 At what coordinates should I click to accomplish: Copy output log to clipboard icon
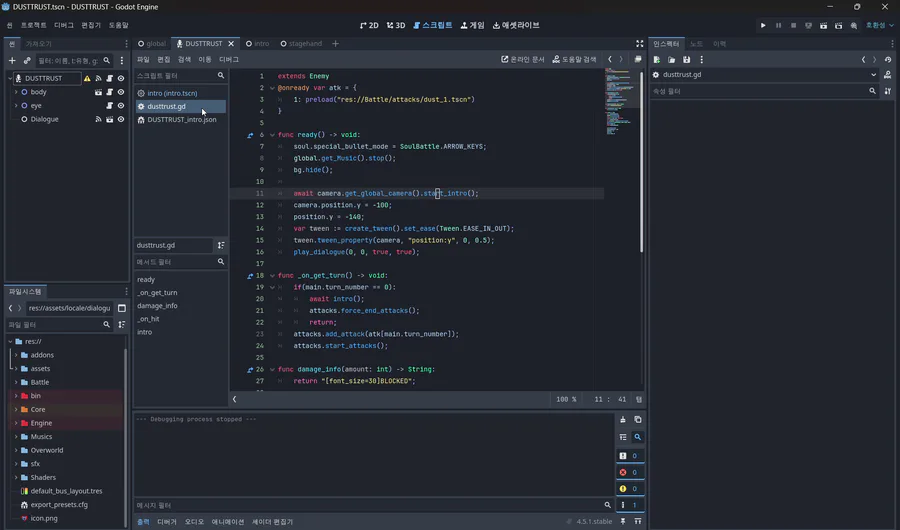click(638, 420)
